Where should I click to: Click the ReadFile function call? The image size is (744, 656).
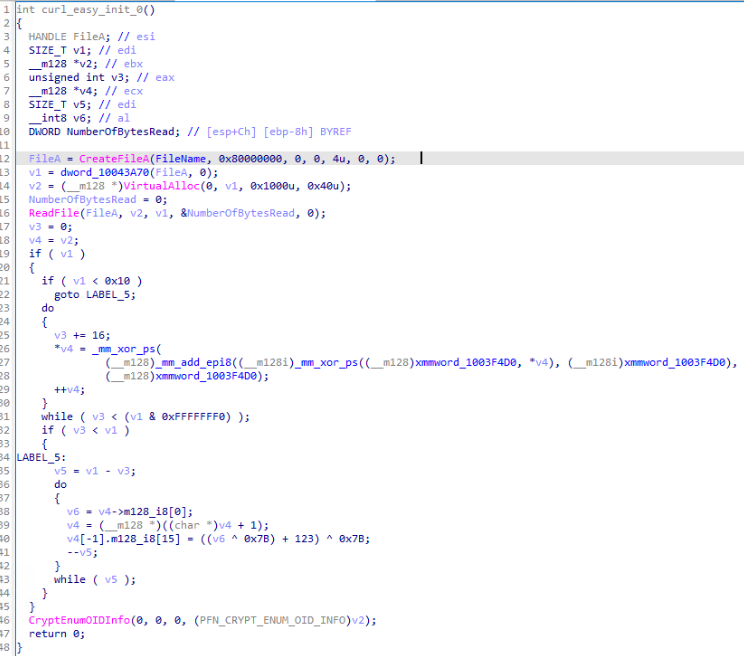(53, 213)
